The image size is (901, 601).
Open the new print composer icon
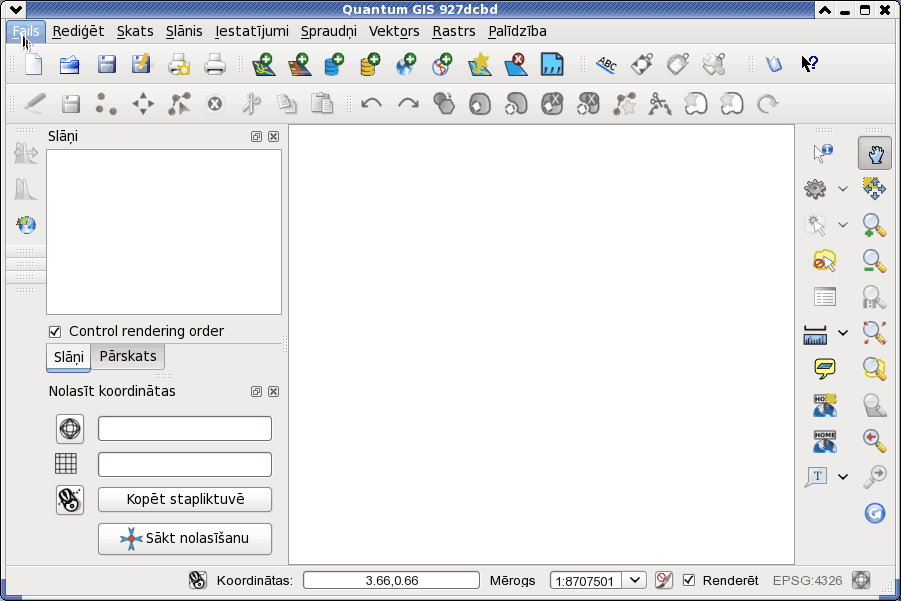179,64
